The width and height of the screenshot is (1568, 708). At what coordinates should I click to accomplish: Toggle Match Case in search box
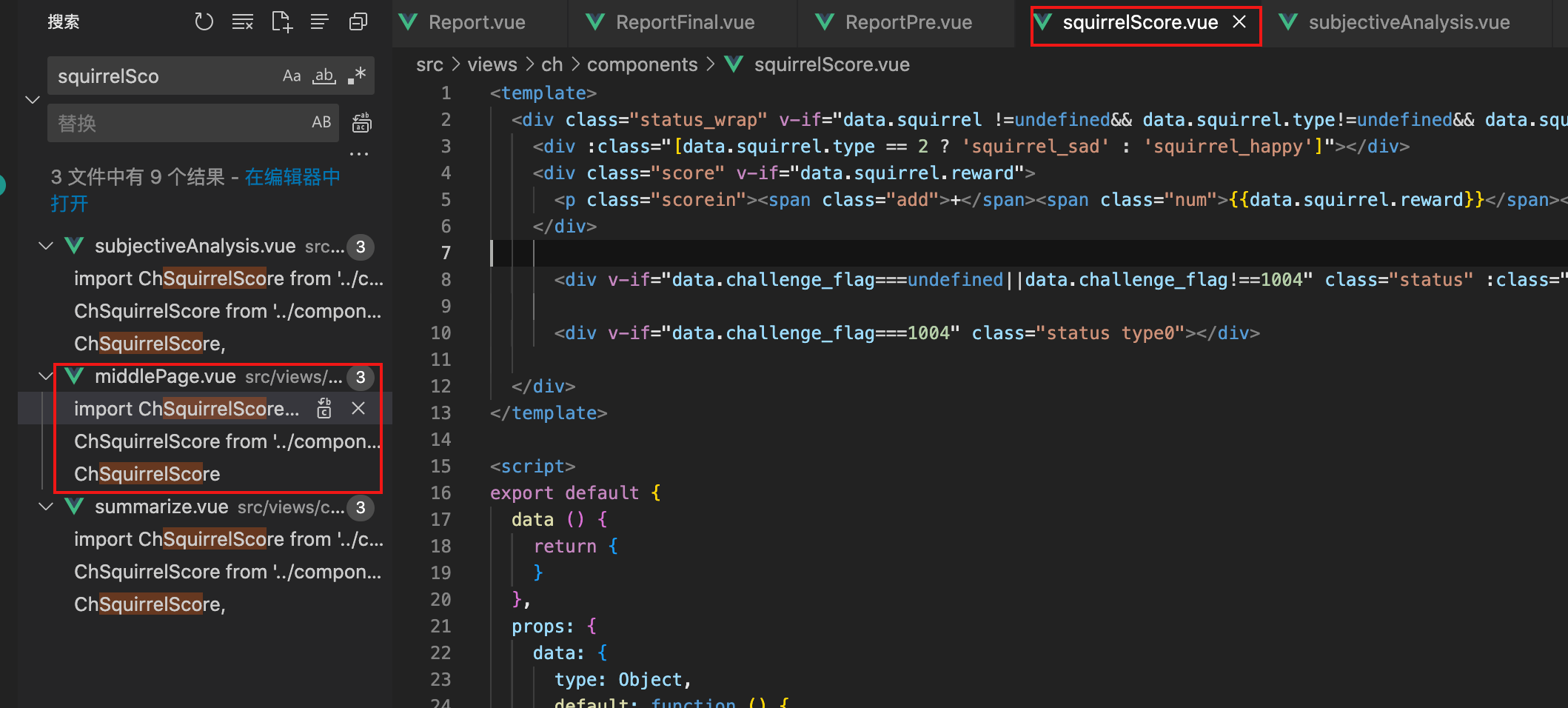[x=292, y=76]
